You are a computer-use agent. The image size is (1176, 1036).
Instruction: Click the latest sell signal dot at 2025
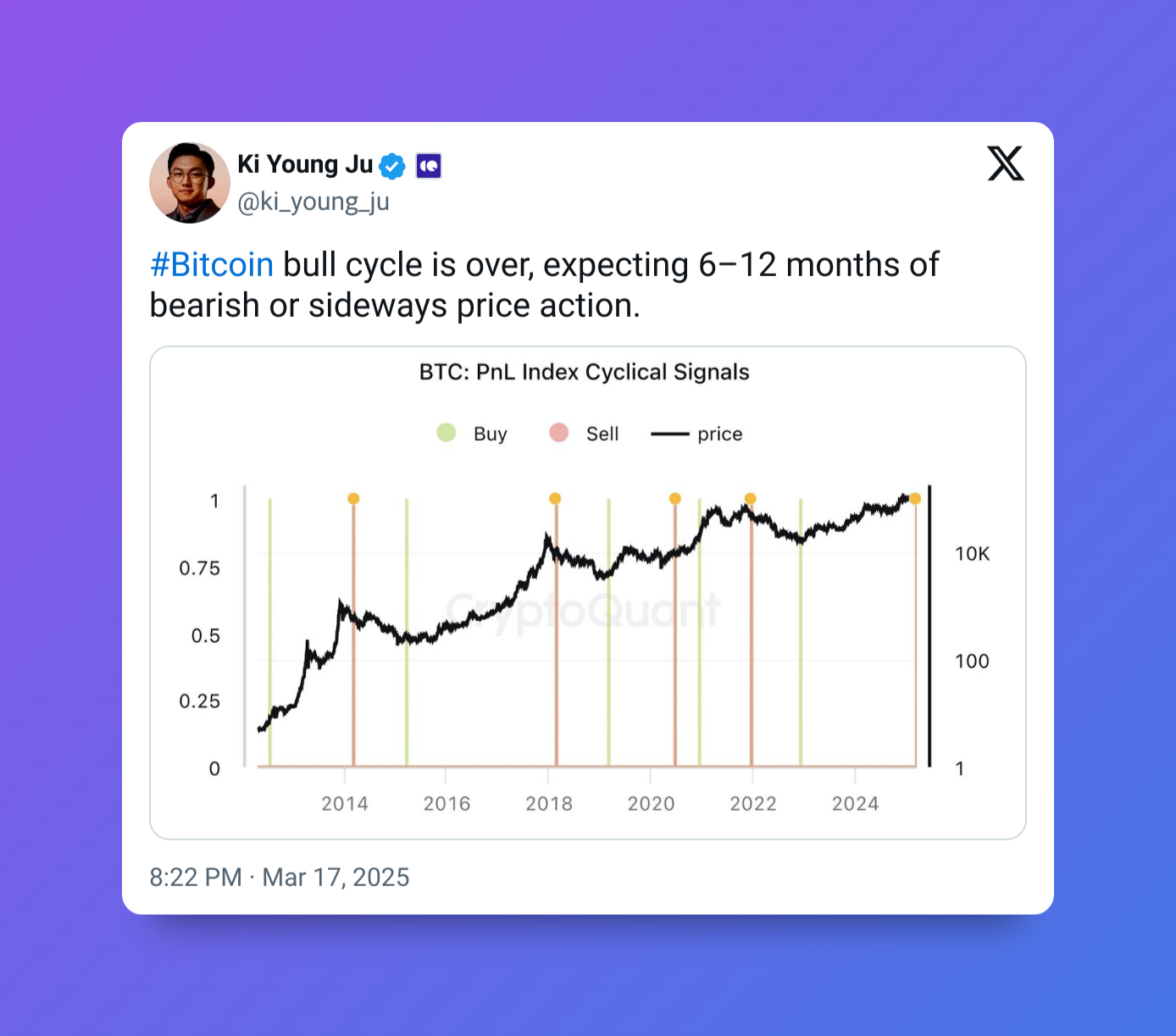point(915,499)
